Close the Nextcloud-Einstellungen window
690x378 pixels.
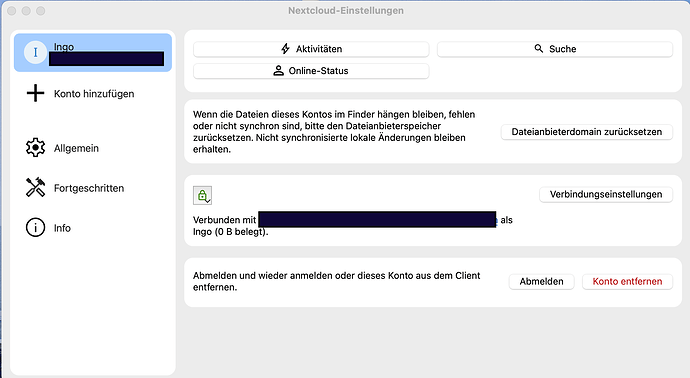click(12, 11)
